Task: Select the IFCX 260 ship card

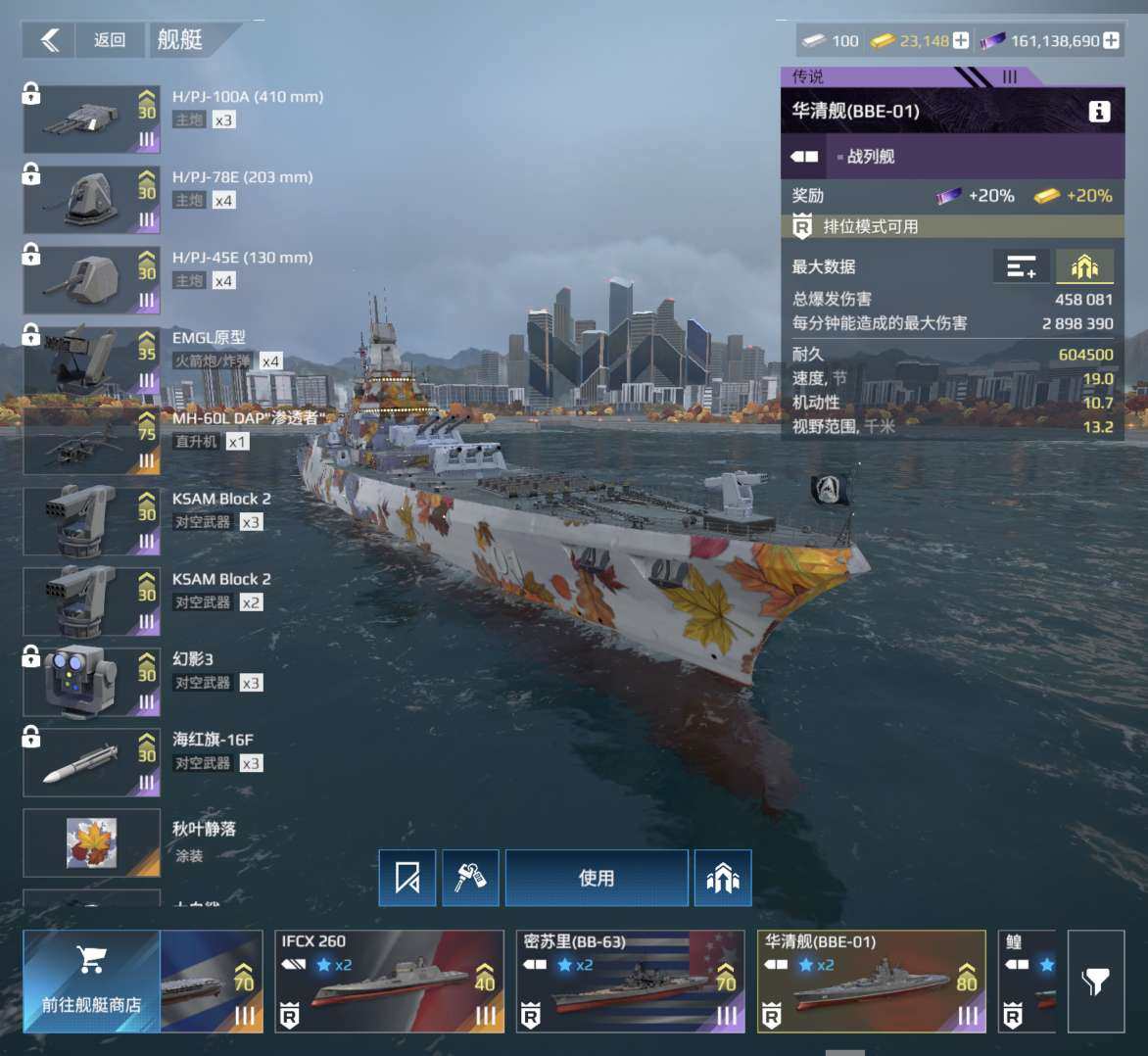Action: coord(390,982)
